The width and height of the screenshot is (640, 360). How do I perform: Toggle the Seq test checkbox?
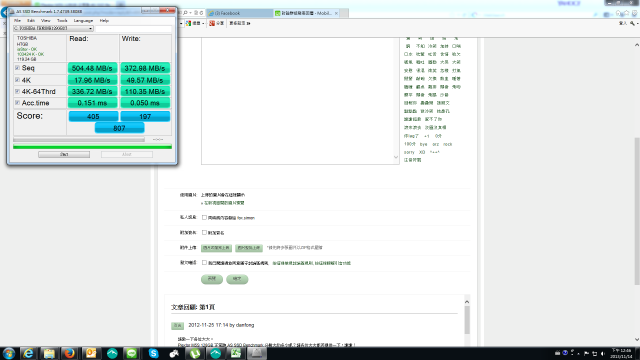click(x=17, y=68)
